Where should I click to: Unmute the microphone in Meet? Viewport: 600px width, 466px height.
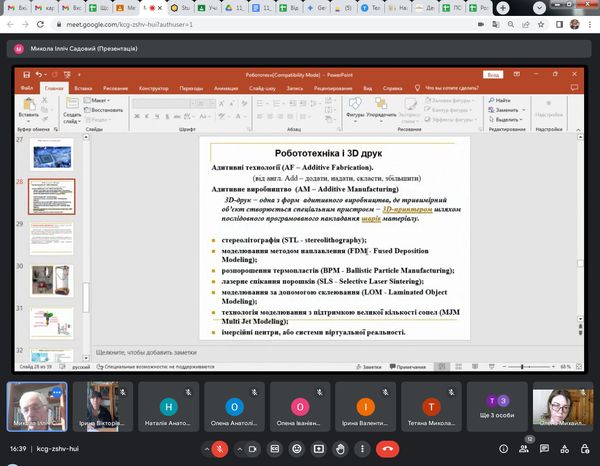(220, 450)
